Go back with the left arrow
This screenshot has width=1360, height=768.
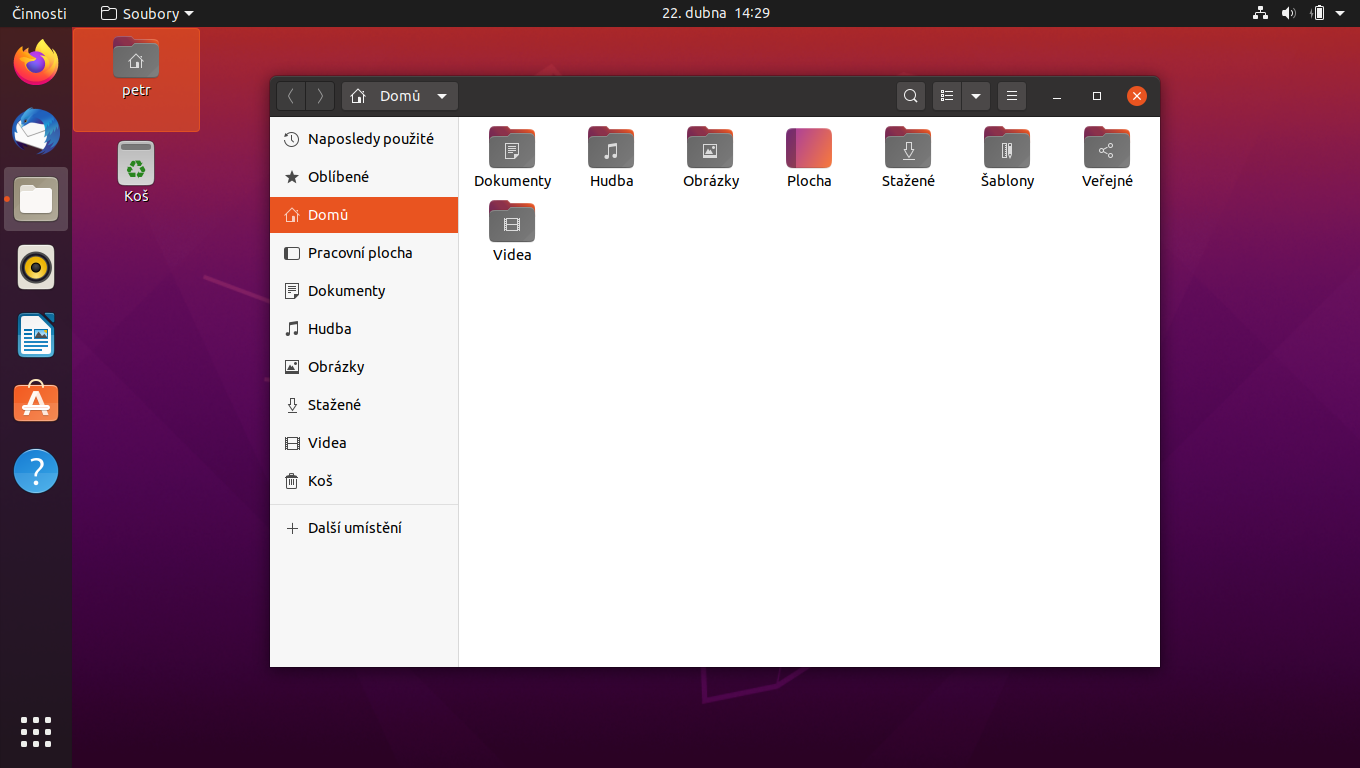[x=291, y=96]
